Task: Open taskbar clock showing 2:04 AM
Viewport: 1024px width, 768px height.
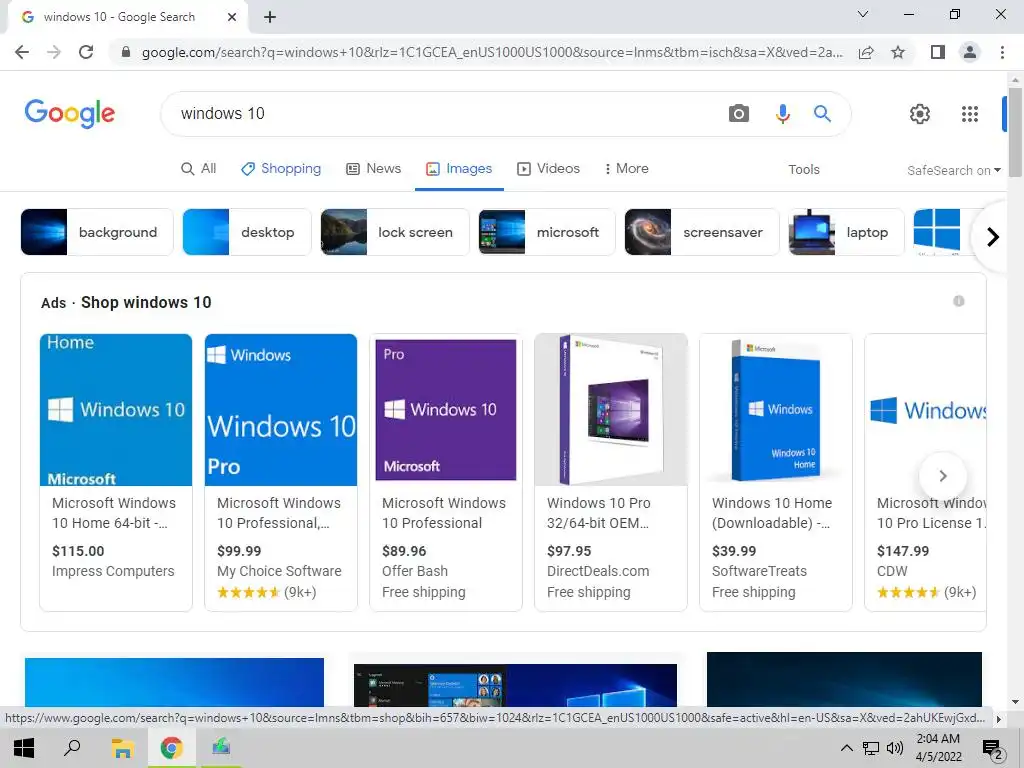Action: (x=938, y=748)
